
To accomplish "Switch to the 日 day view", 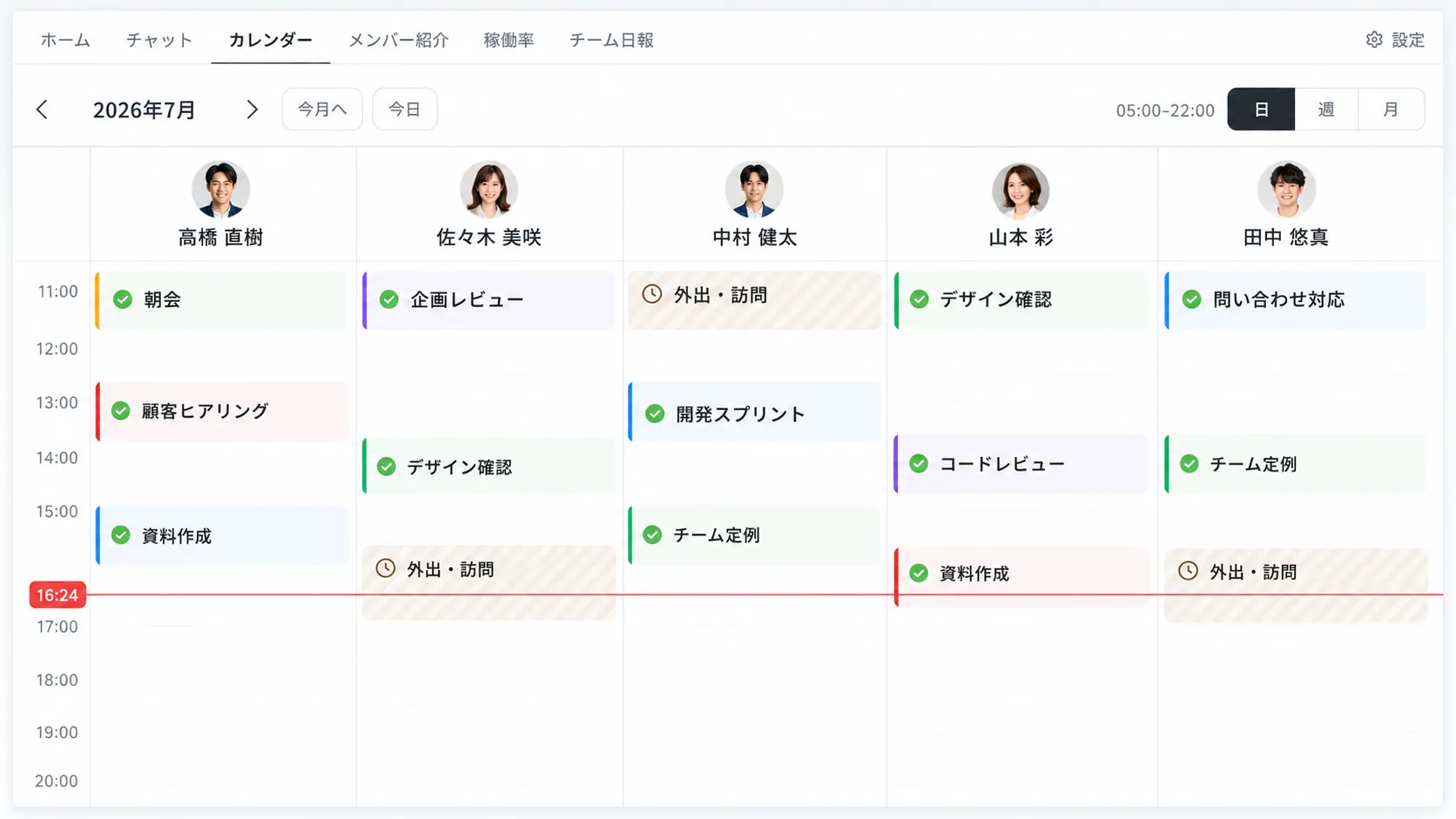I will [x=1261, y=109].
